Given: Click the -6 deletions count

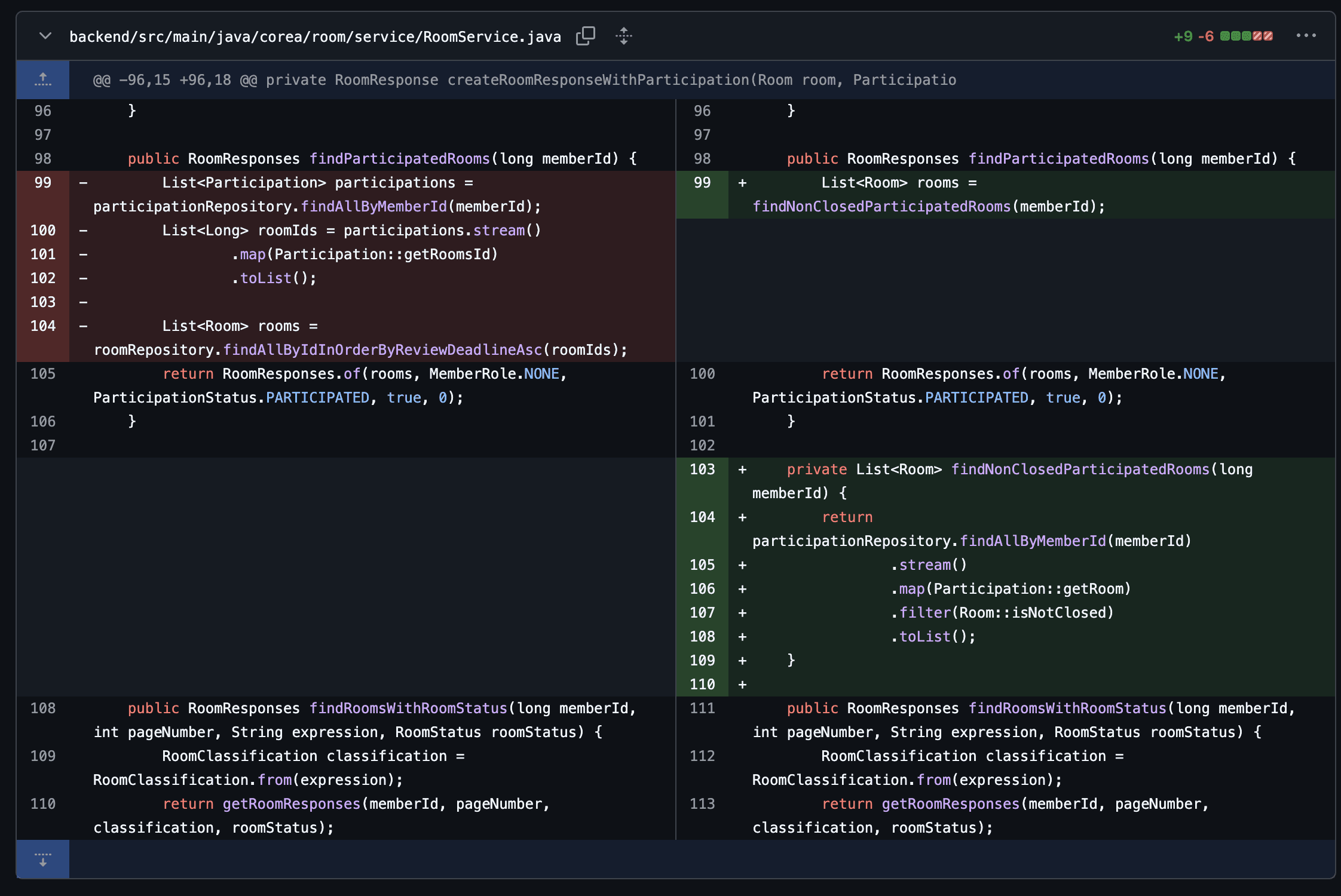Looking at the screenshot, I should click(1205, 36).
